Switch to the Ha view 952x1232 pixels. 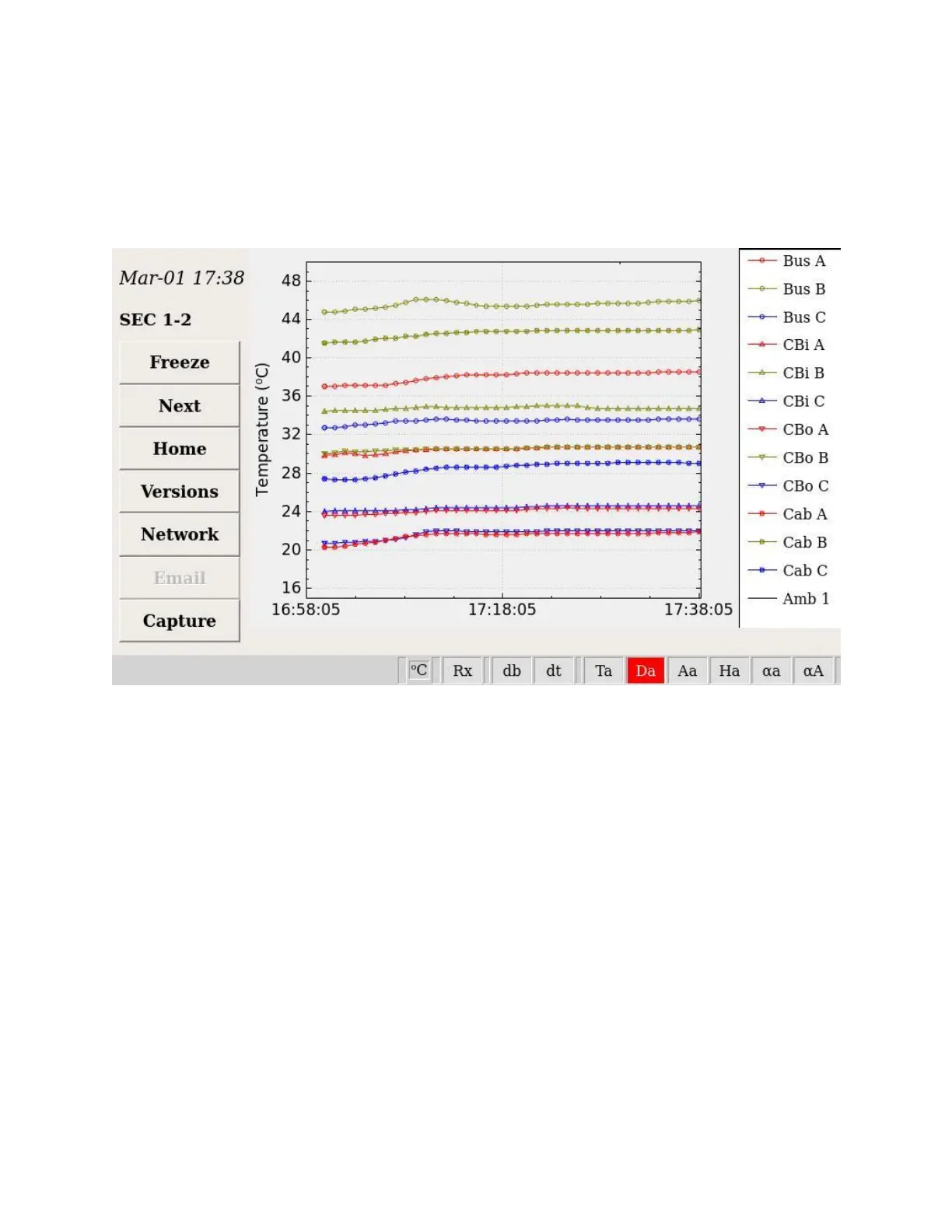point(730,670)
